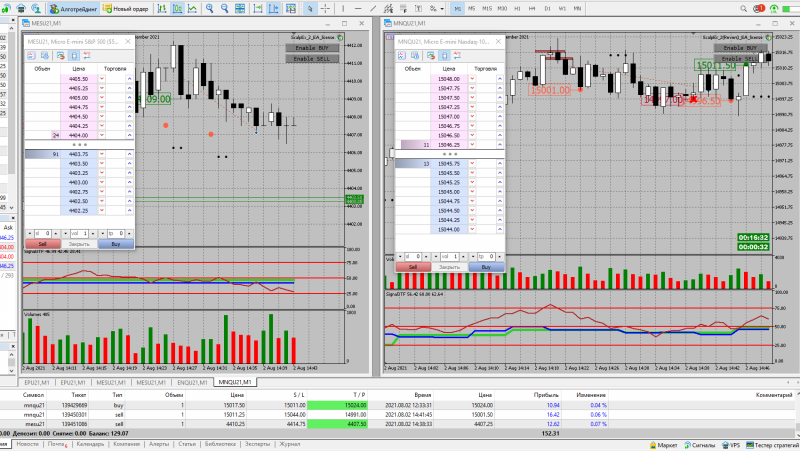Switch chart to candlestick mode
This screenshot has width=800, height=451.
click(178, 9)
